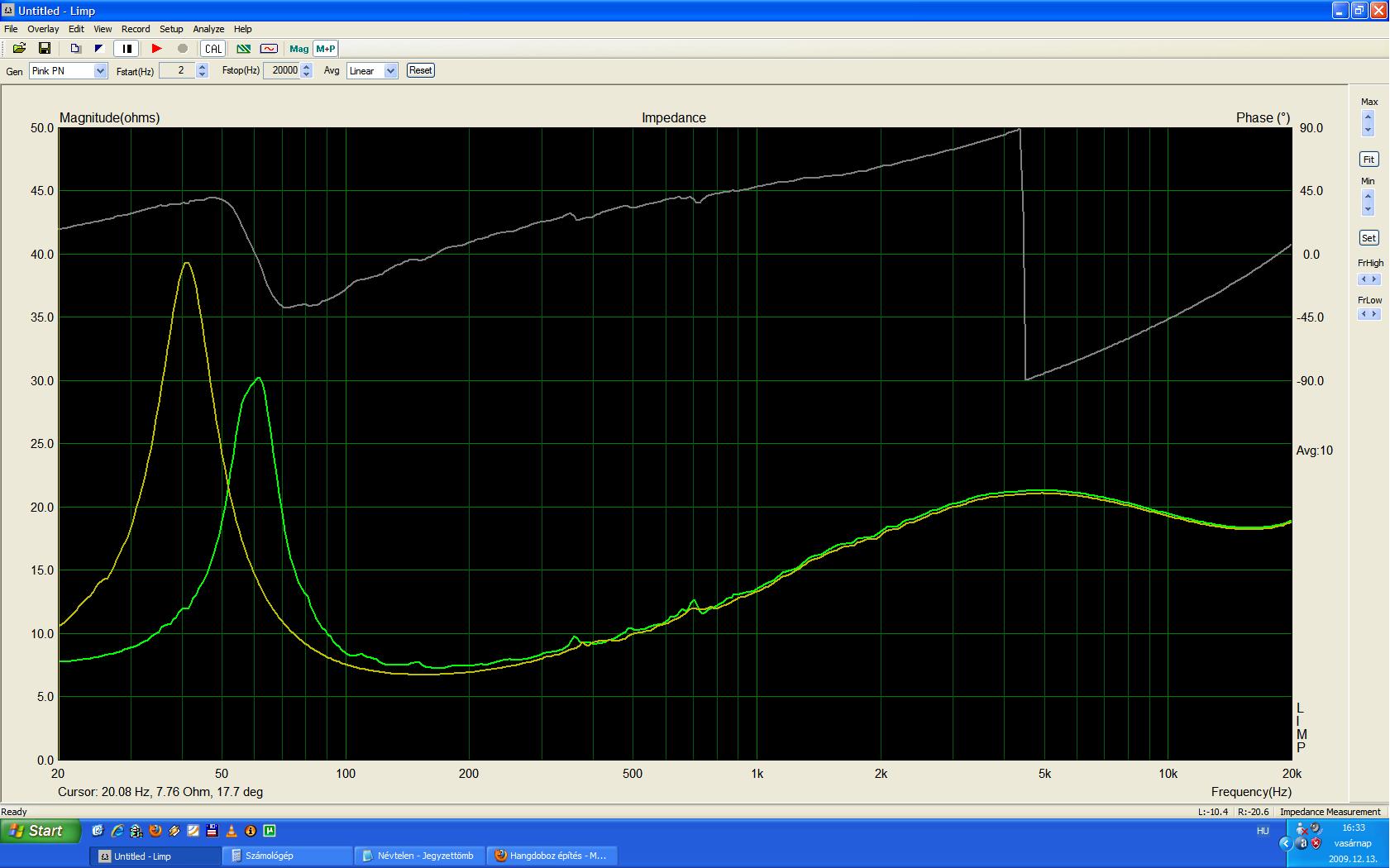
Task: Click the FrHigh left arrow
Action: [1364, 280]
